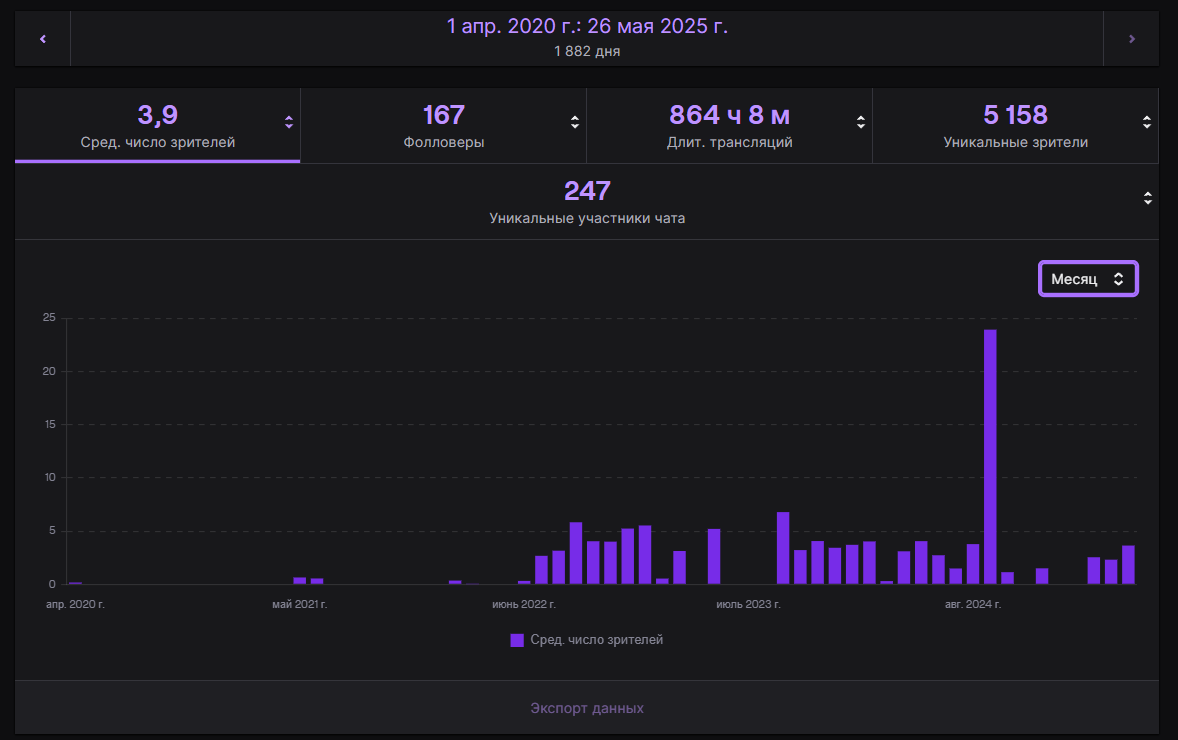Select the Уникальные участники чата panel
The image size is (1178, 740).
[587, 201]
